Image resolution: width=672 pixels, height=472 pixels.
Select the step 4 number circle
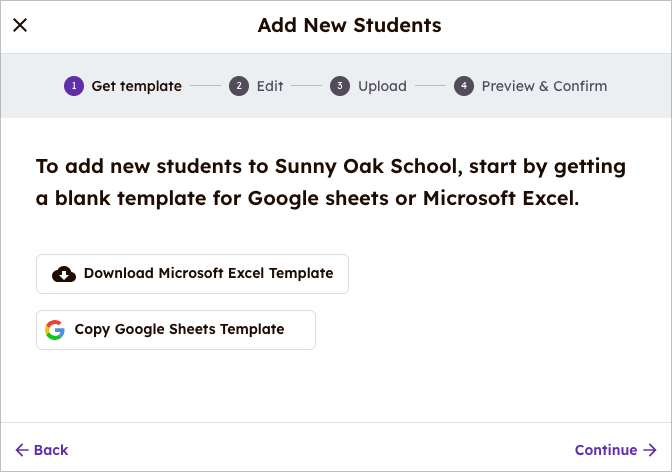463,86
